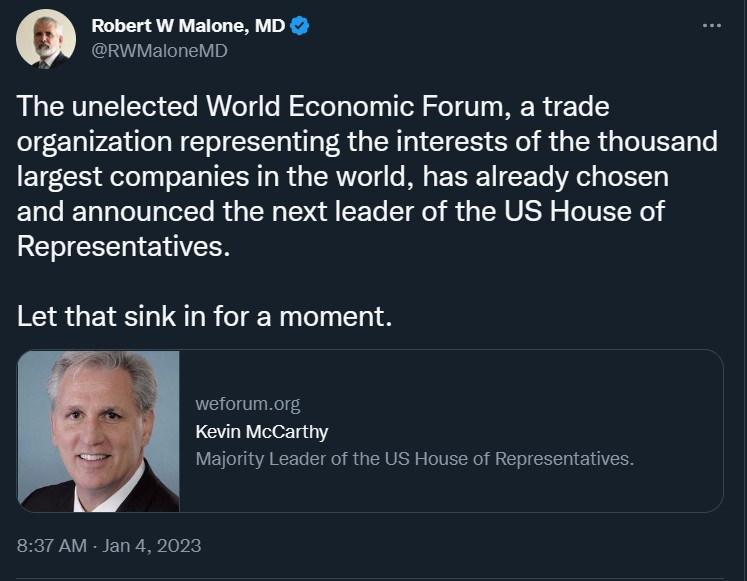Click the 'Let that sink in' sentence
This screenshot has height=581, width=747.
tap(202, 317)
